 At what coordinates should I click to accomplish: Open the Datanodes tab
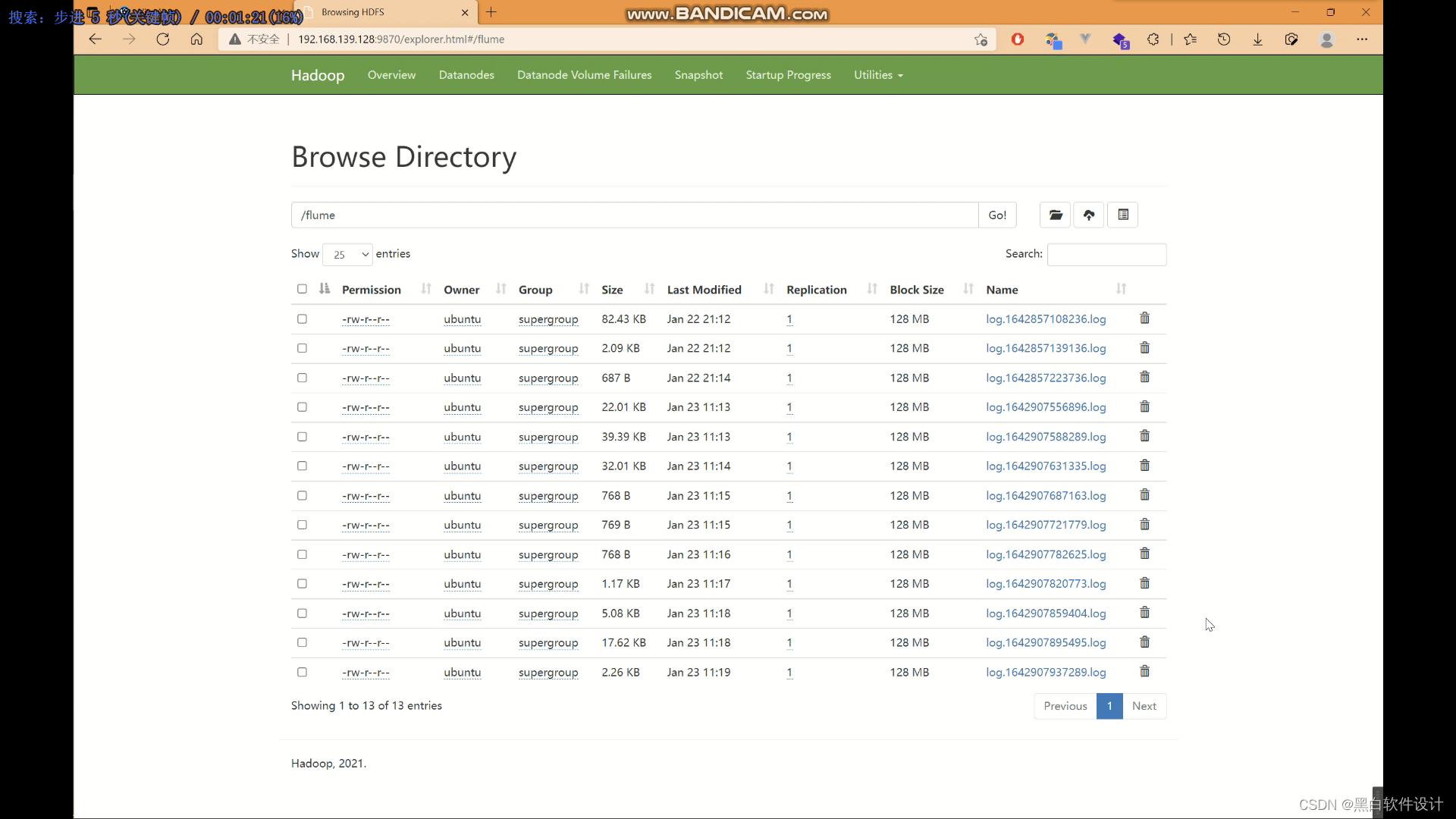[x=466, y=74]
